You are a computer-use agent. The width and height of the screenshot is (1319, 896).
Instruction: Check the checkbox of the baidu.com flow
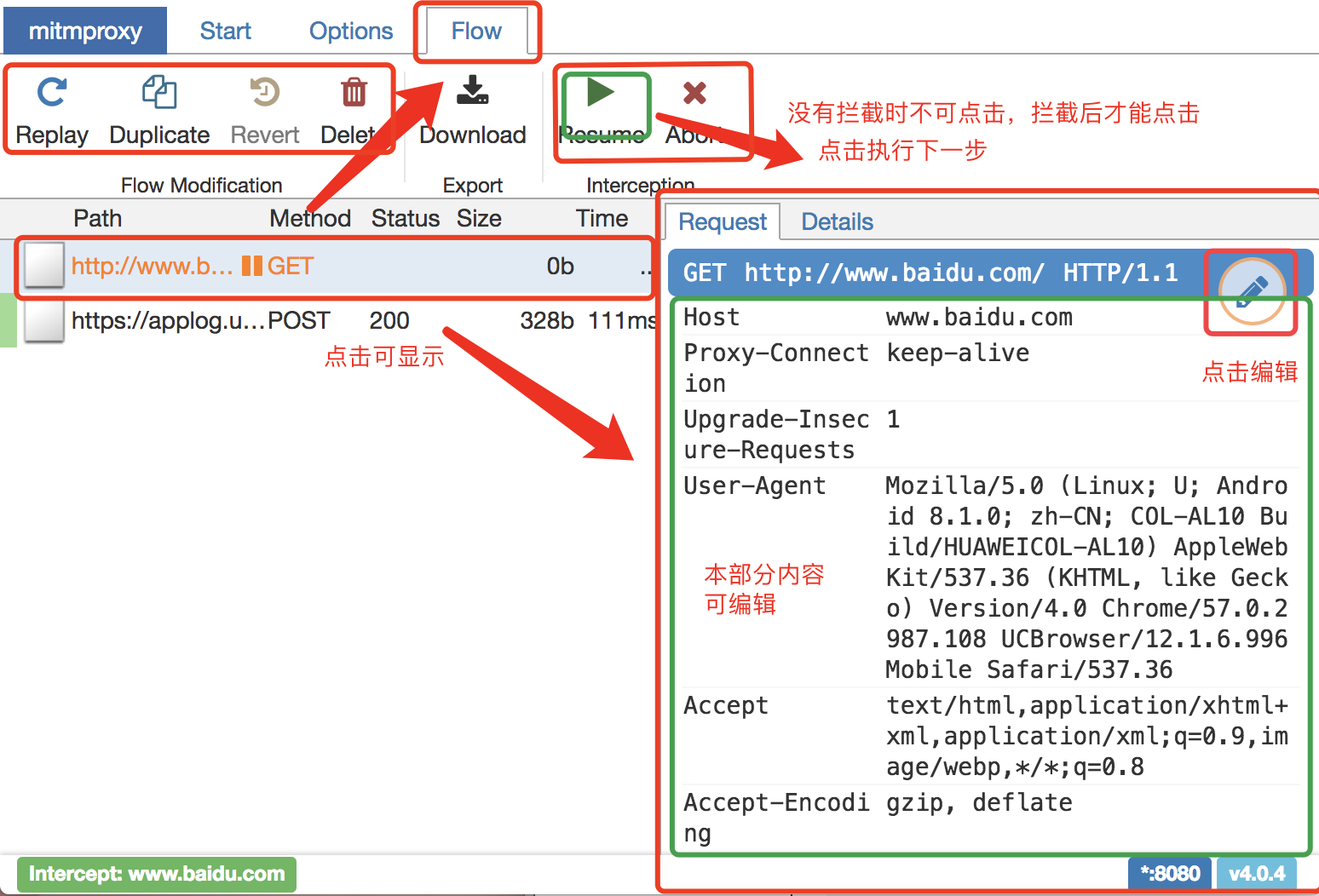click(43, 266)
